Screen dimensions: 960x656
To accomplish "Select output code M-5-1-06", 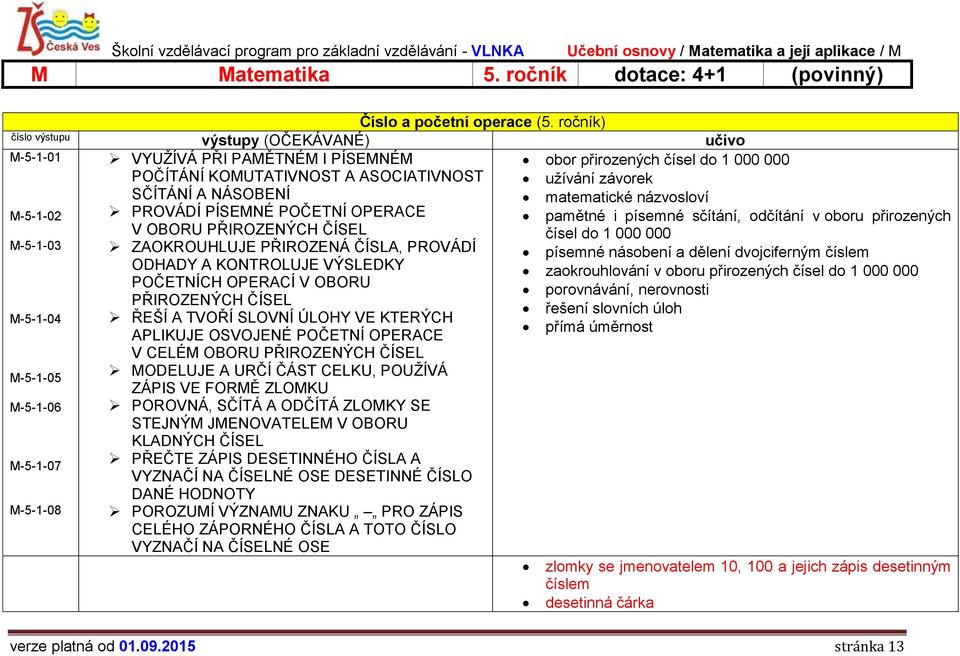I will (x=36, y=407).
